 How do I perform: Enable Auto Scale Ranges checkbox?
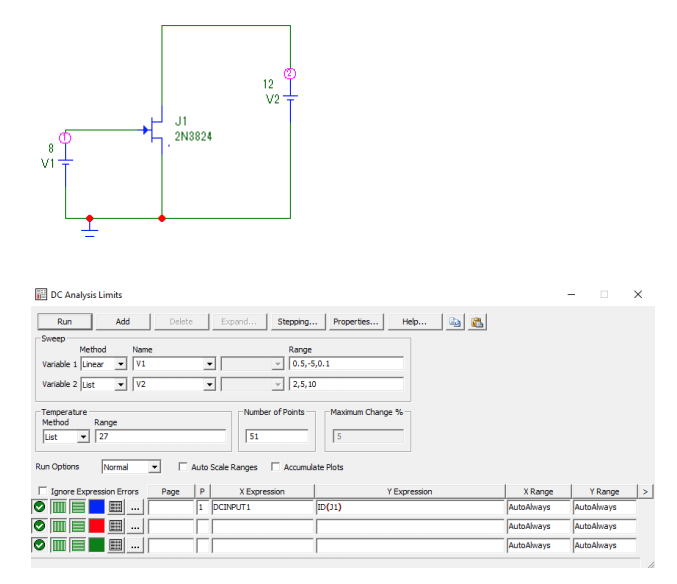pos(182,467)
